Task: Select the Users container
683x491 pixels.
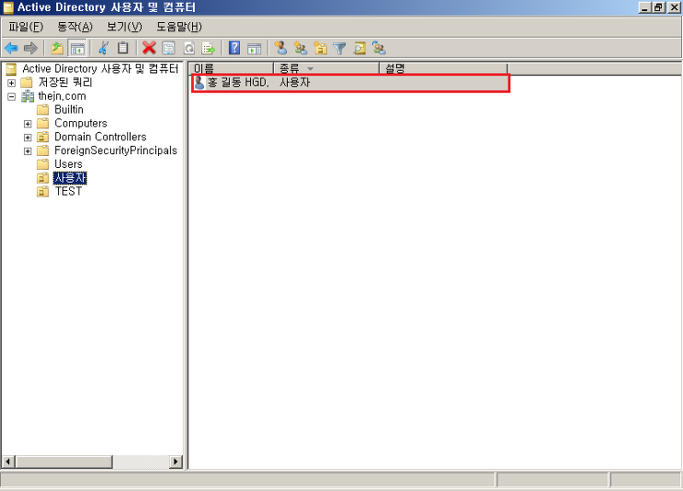Action: [x=68, y=164]
